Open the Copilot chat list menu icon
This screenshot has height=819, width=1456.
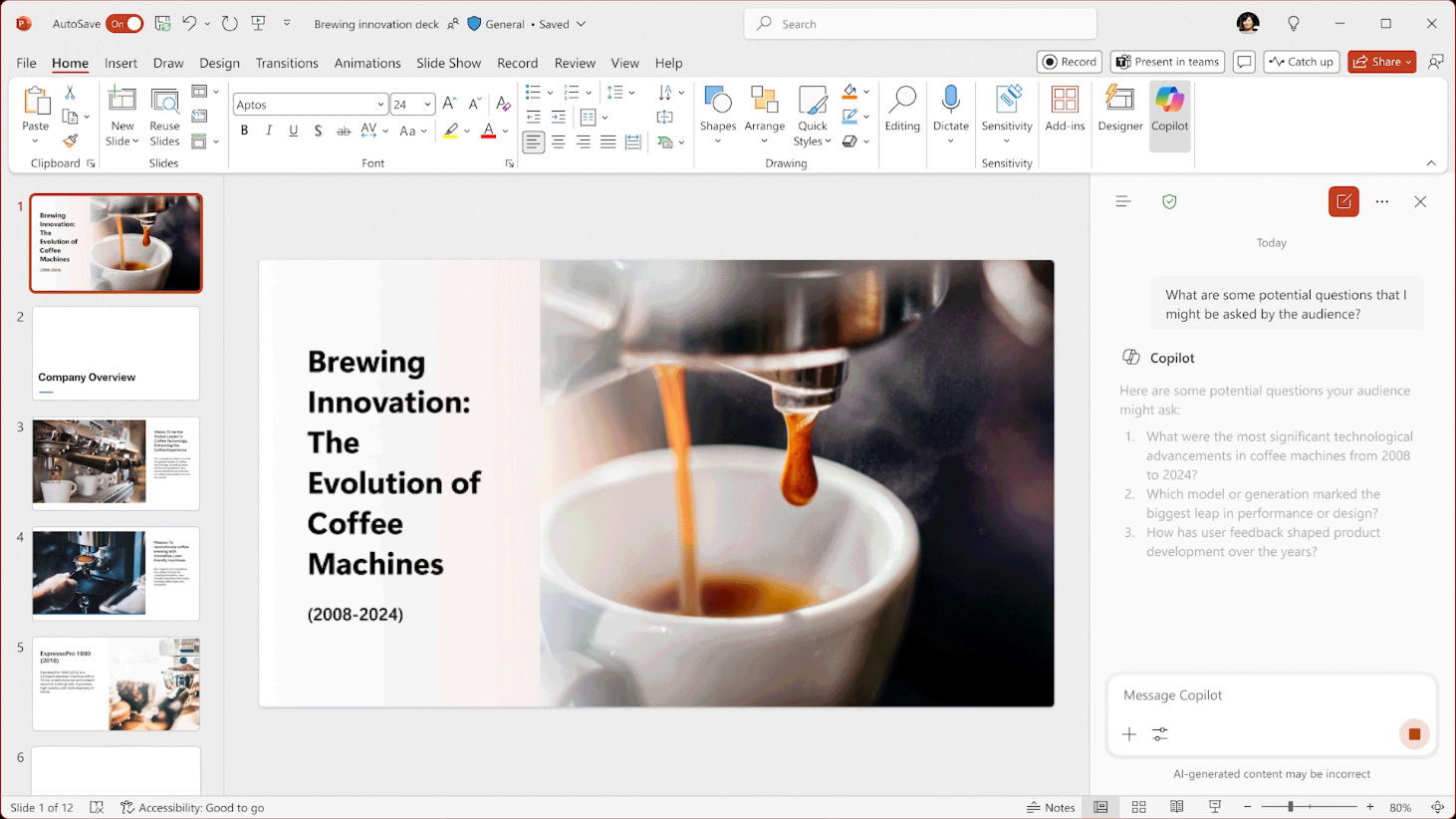click(x=1122, y=201)
